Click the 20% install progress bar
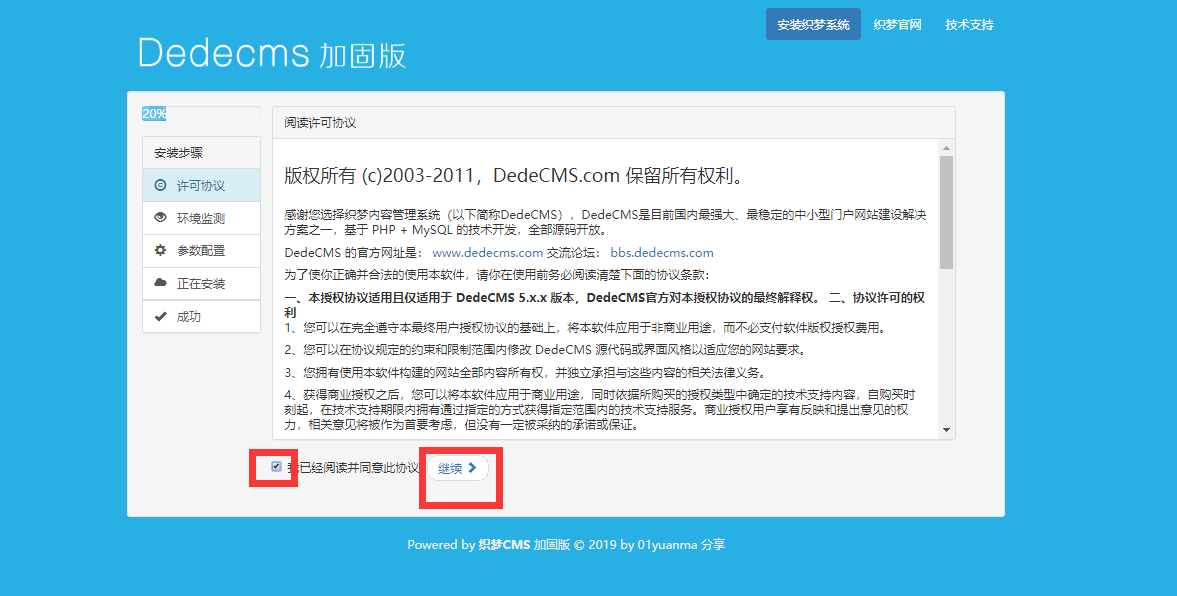Viewport: 1177px width, 596px height. tap(154, 114)
